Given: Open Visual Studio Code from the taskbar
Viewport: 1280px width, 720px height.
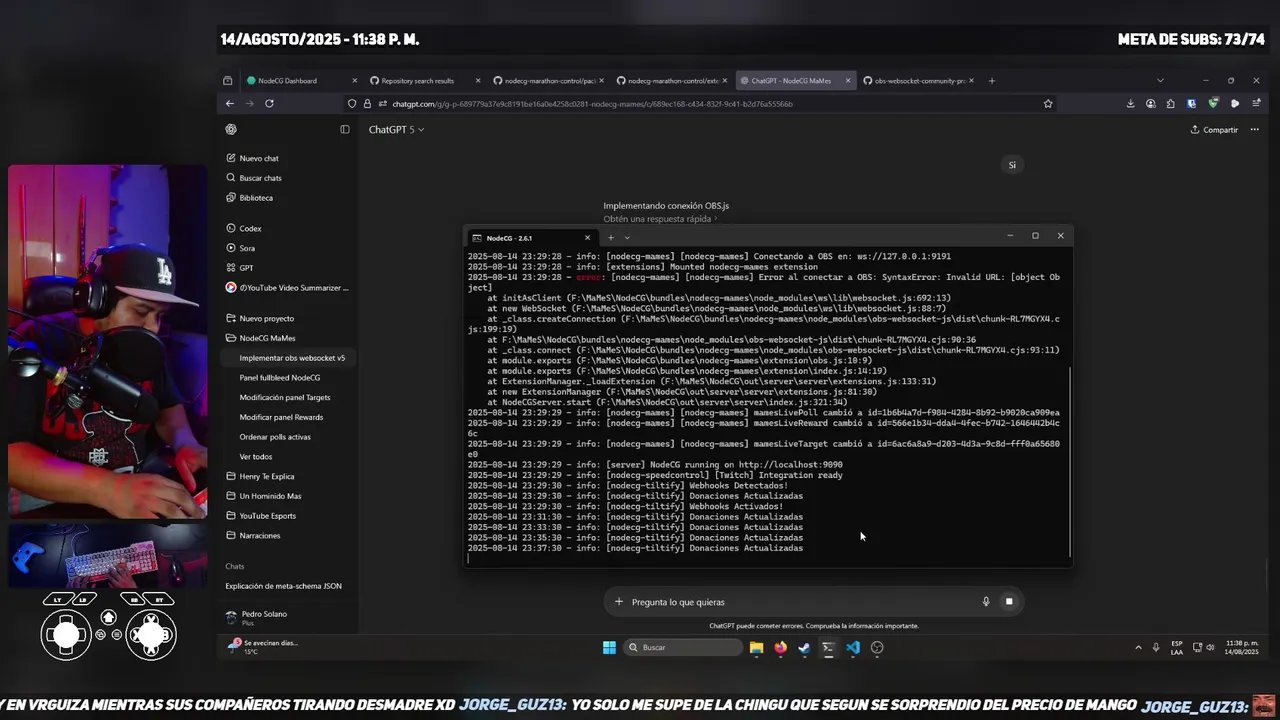Looking at the screenshot, I should [853, 647].
